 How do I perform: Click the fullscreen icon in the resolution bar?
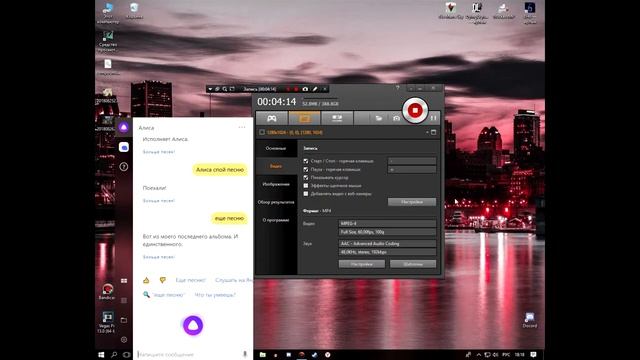[x=433, y=132]
